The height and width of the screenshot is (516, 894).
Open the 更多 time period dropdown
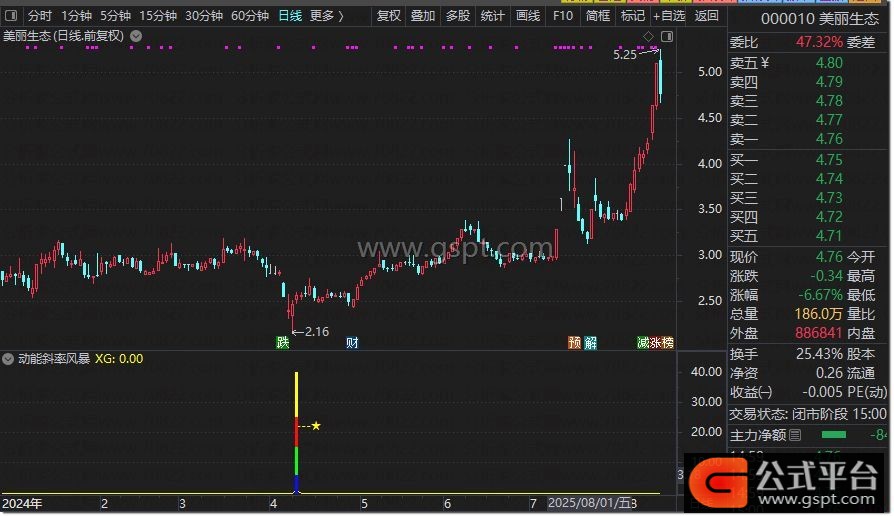click(325, 15)
